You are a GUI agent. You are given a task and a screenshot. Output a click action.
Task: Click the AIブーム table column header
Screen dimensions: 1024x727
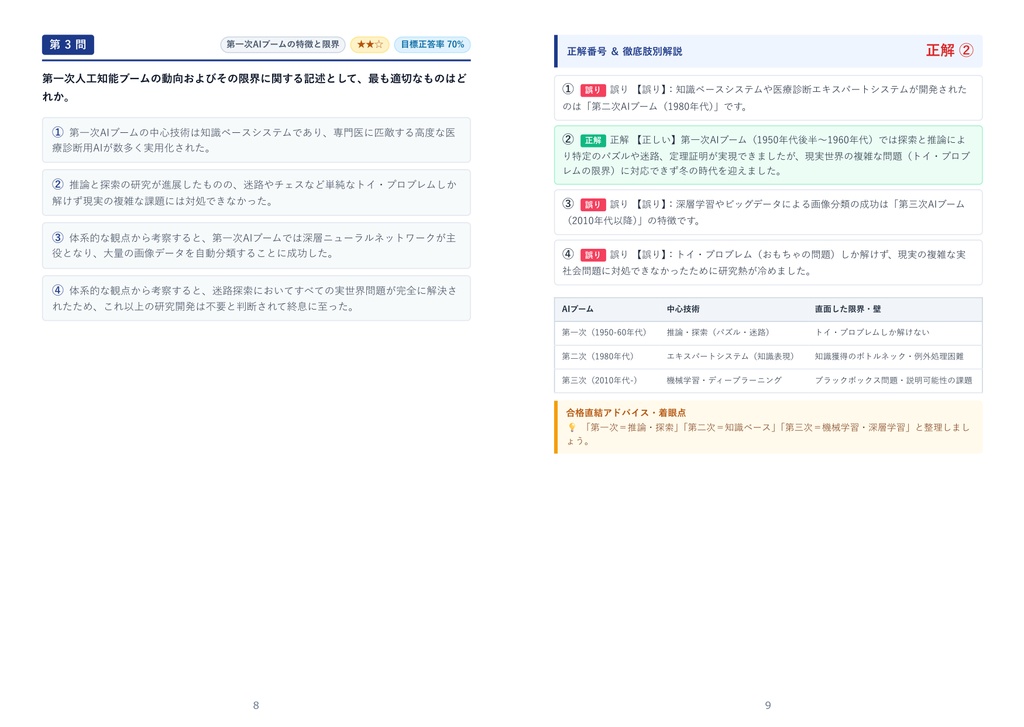pyautogui.click(x=578, y=309)
